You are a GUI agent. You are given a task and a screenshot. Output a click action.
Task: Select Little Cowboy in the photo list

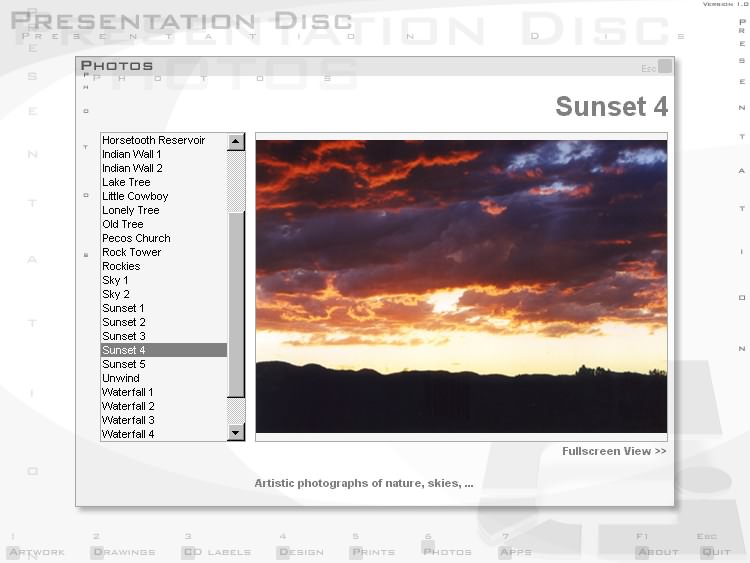click(164, 196)
